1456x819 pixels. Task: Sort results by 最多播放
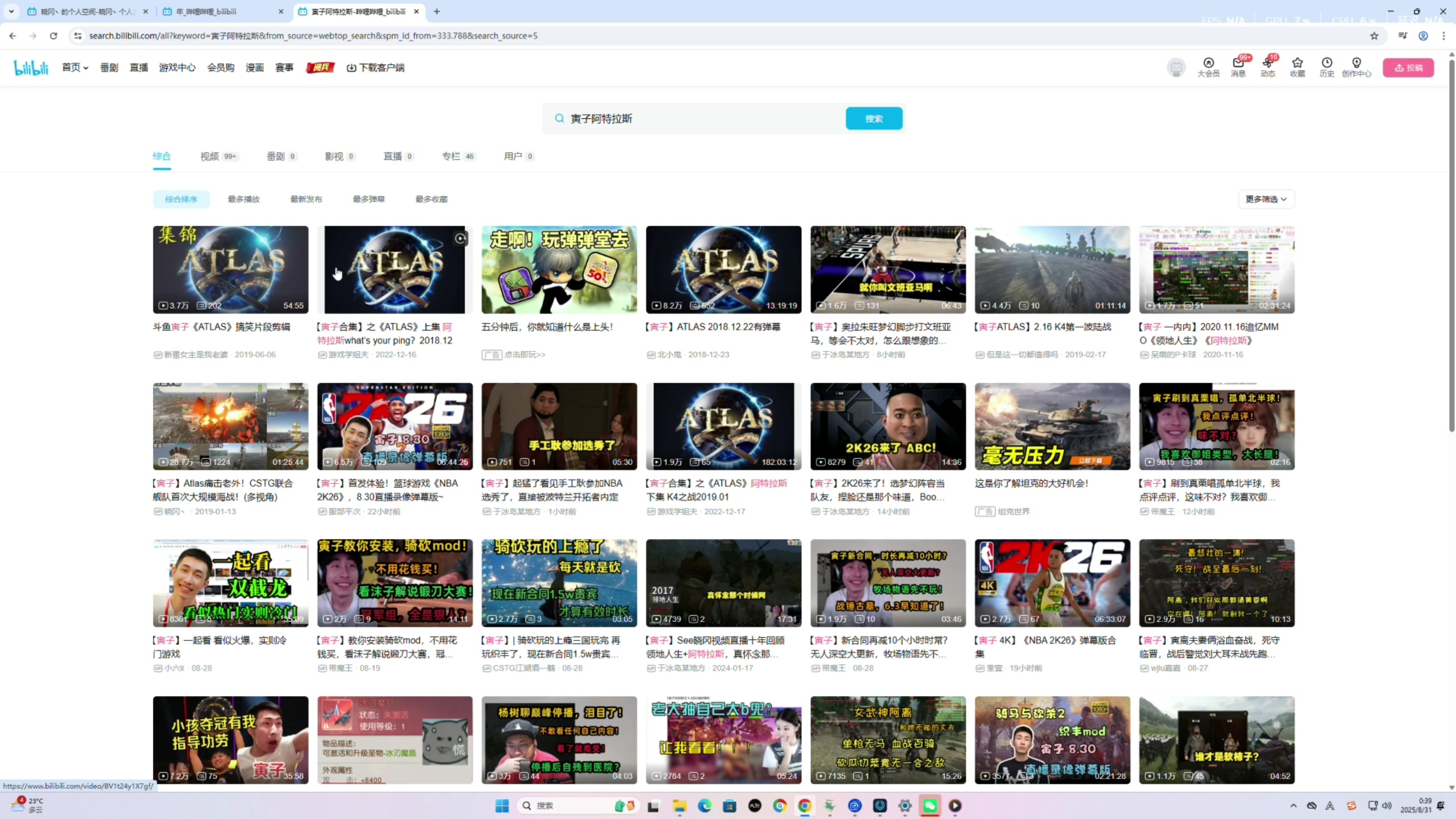point(243,199)
